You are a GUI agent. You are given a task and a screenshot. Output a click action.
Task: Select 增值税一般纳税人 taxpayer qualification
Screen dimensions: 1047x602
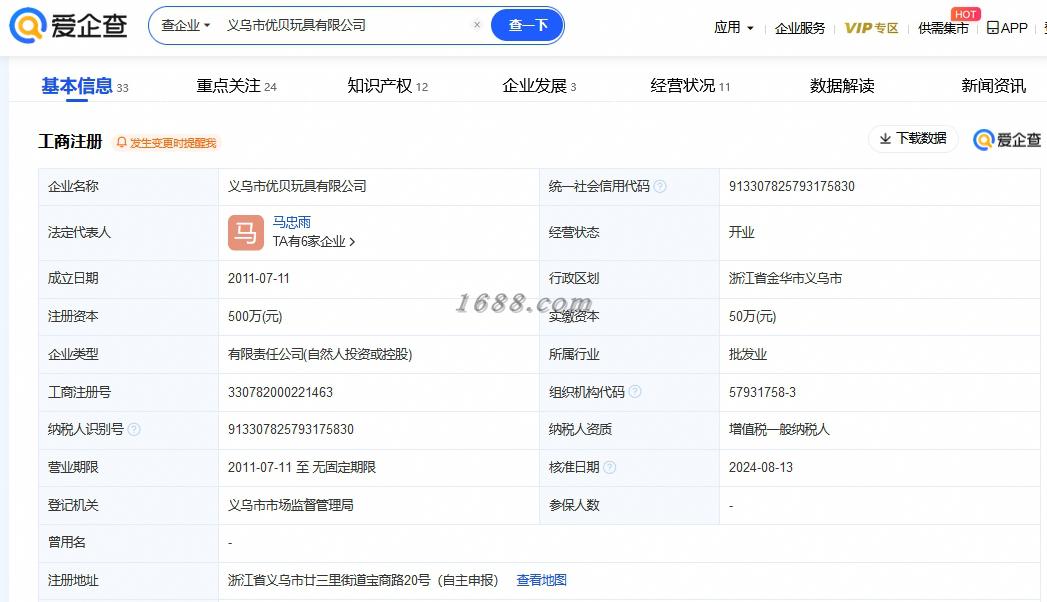point(779,429)
